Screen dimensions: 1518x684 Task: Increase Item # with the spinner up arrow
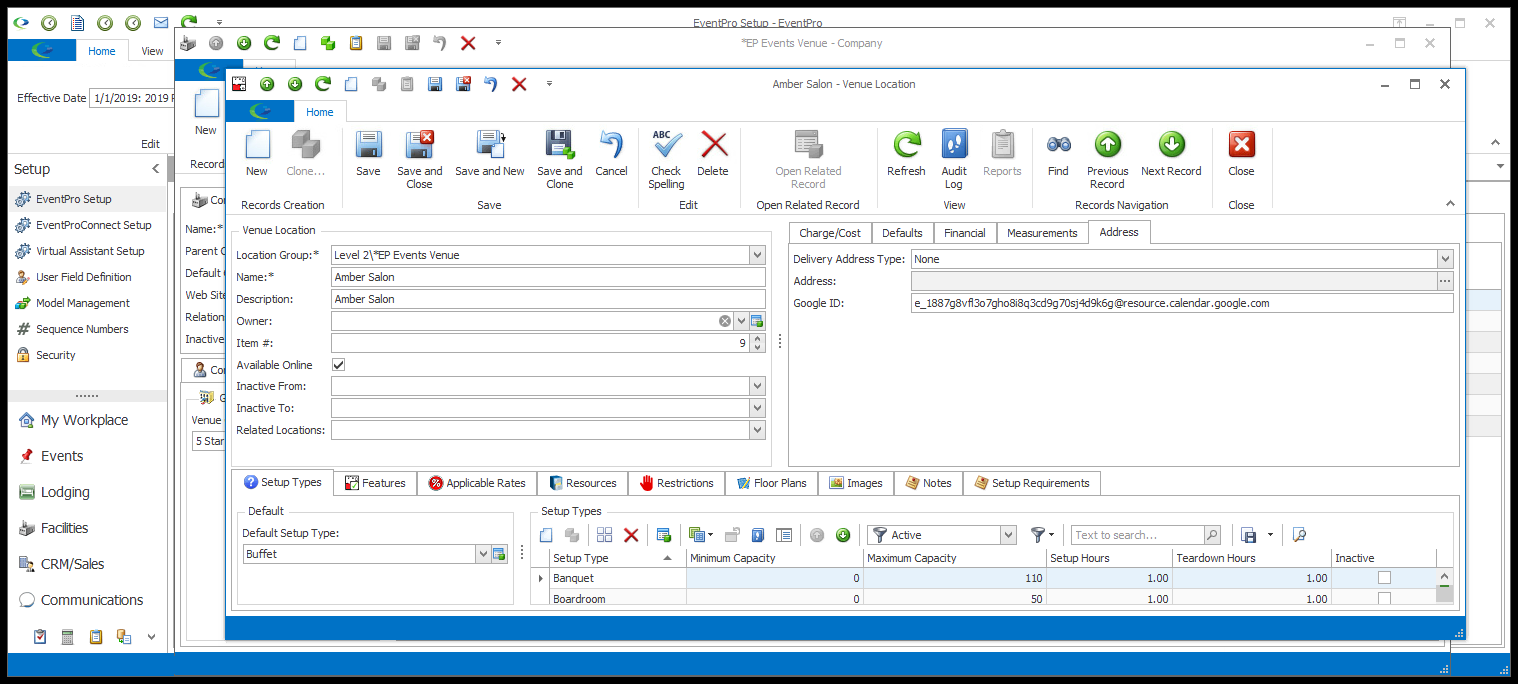coord(757,338)
